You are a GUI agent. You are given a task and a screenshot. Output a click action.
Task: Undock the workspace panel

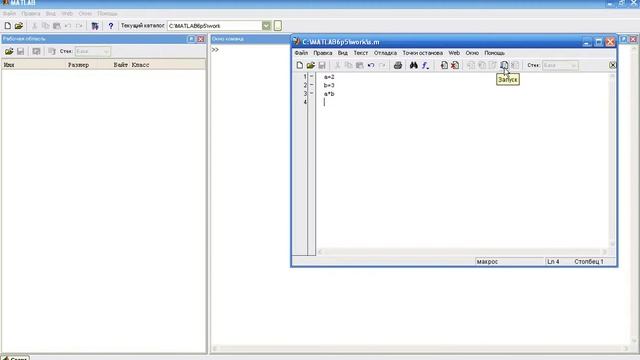click(x=191, y=39)
